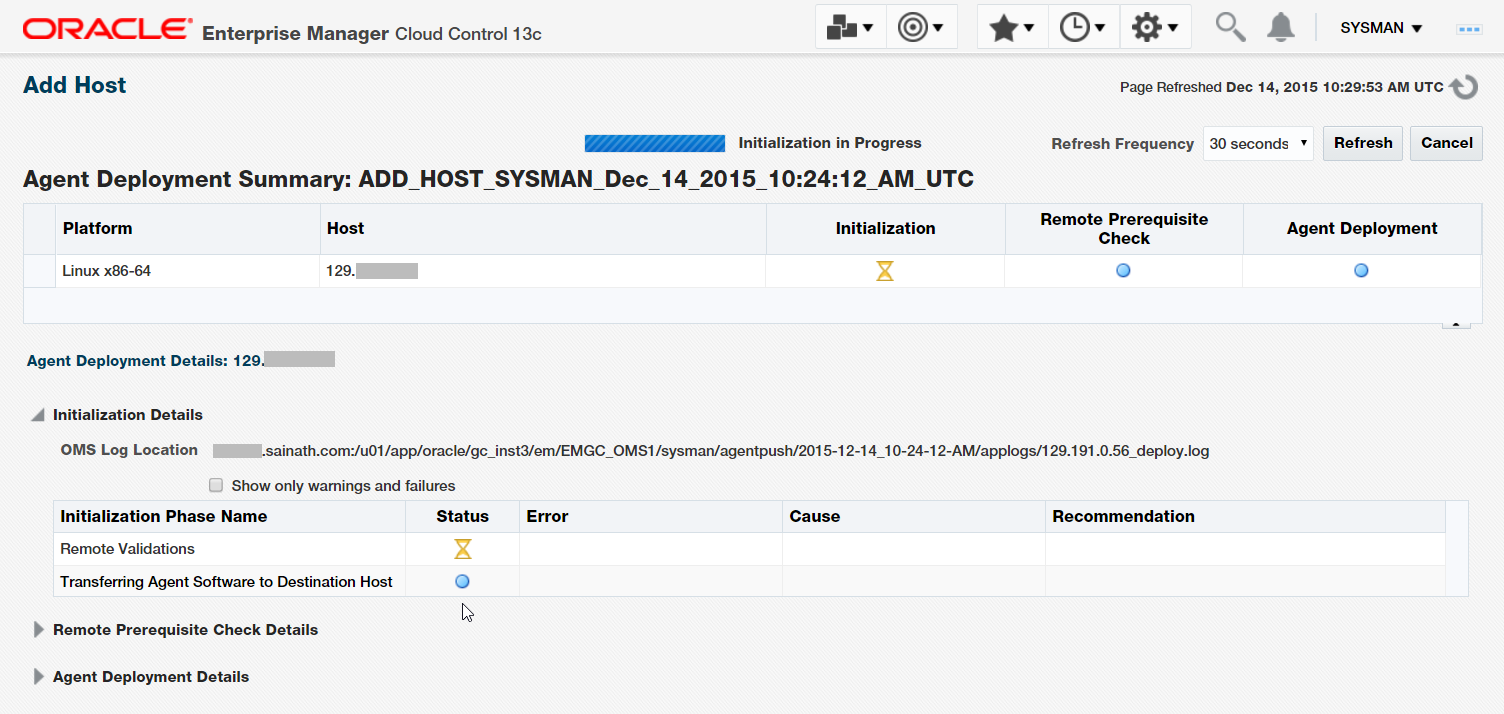Click the summary table collapse arrow
This screenshot has height=714, width=1504.
coord(1456,325)
